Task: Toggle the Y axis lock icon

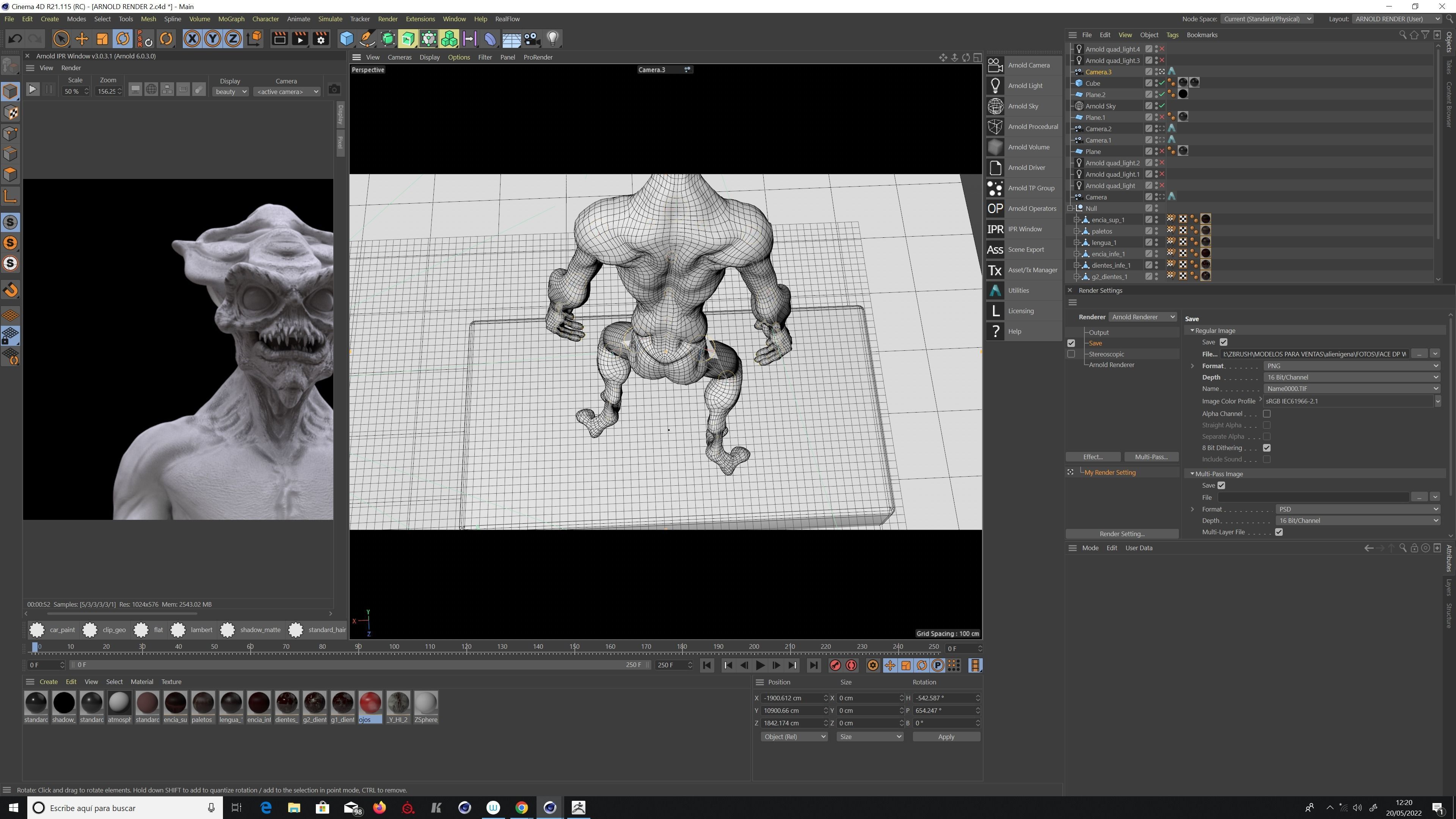Action: (x=212, y=39)
